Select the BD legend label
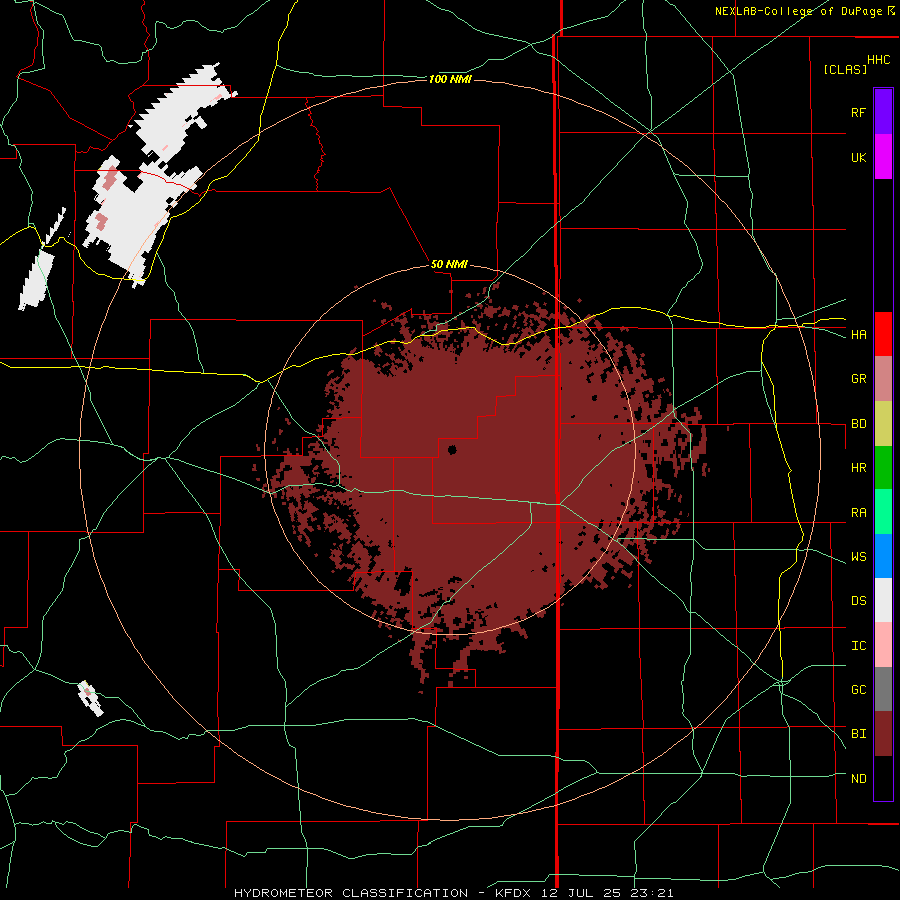The height and width of the screenshot is (900, 900). click(858, 424)
